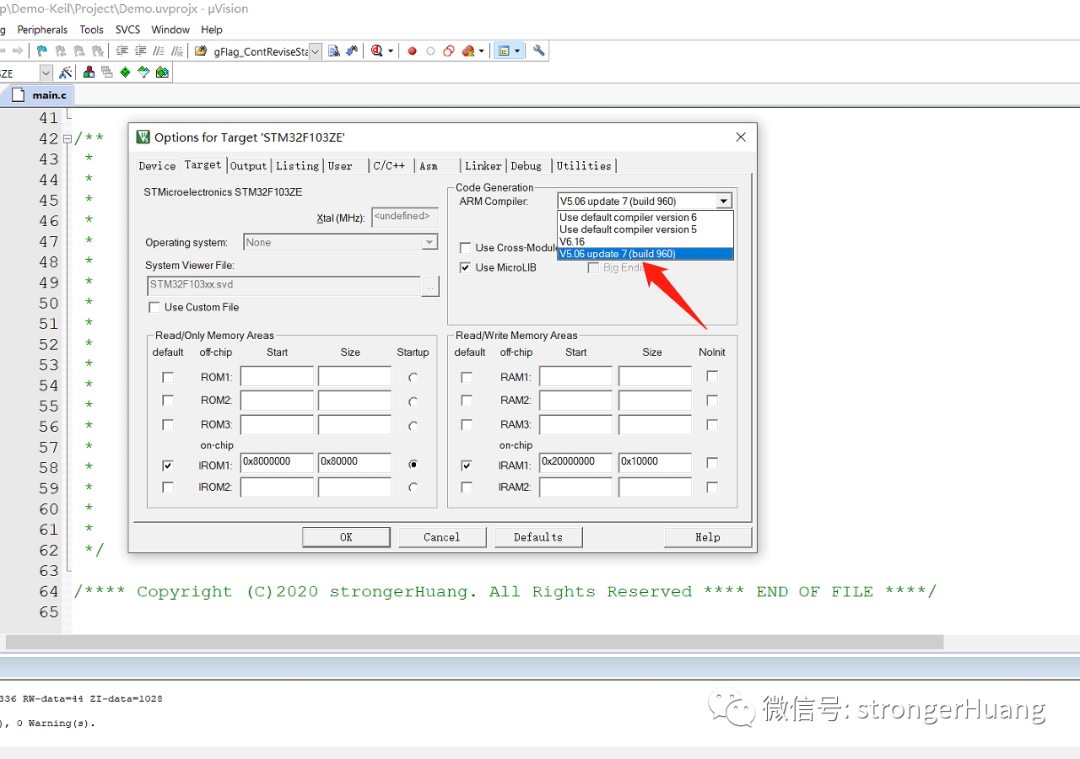Screen dimensions: 1080x759
Task: Indent selected lines icon
Action: pos(122,51)
